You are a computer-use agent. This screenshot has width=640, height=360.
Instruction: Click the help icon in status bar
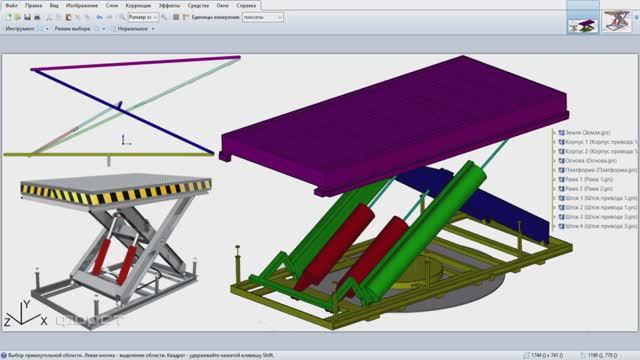[x=4, y=356]
